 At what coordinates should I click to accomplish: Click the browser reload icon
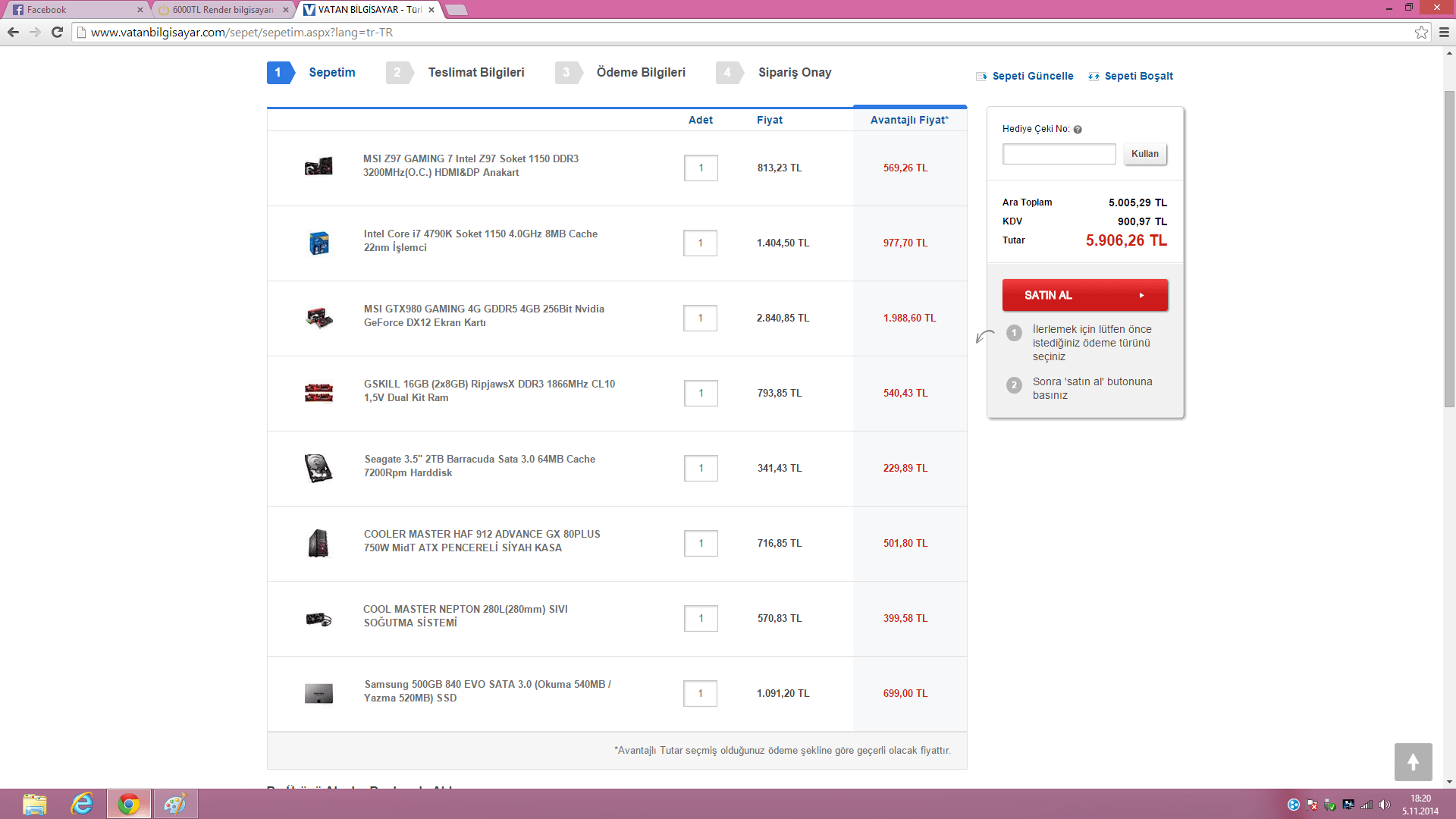(x=57, y=32)
